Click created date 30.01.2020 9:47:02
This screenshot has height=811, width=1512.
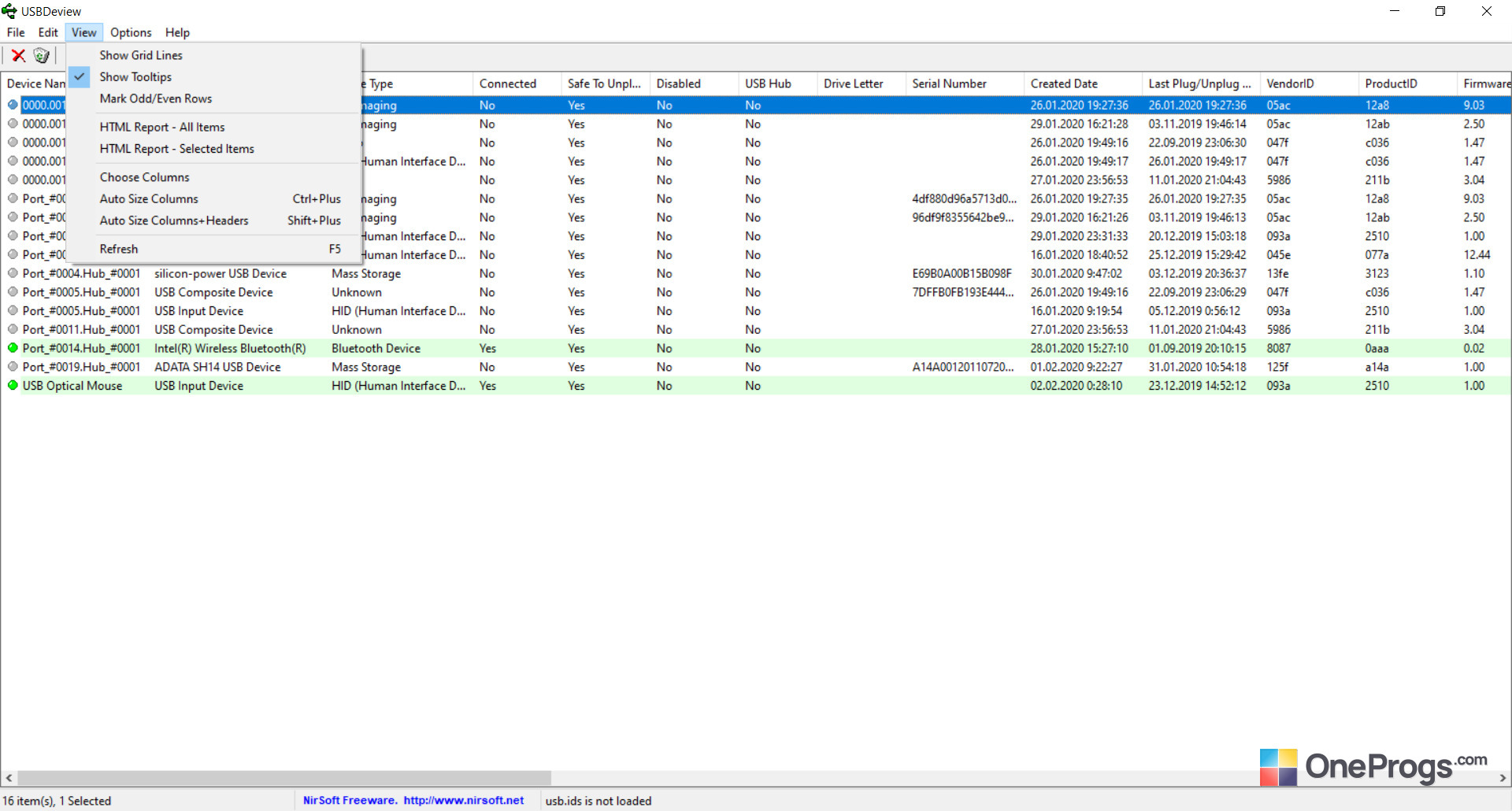[x=1077, y=273]
